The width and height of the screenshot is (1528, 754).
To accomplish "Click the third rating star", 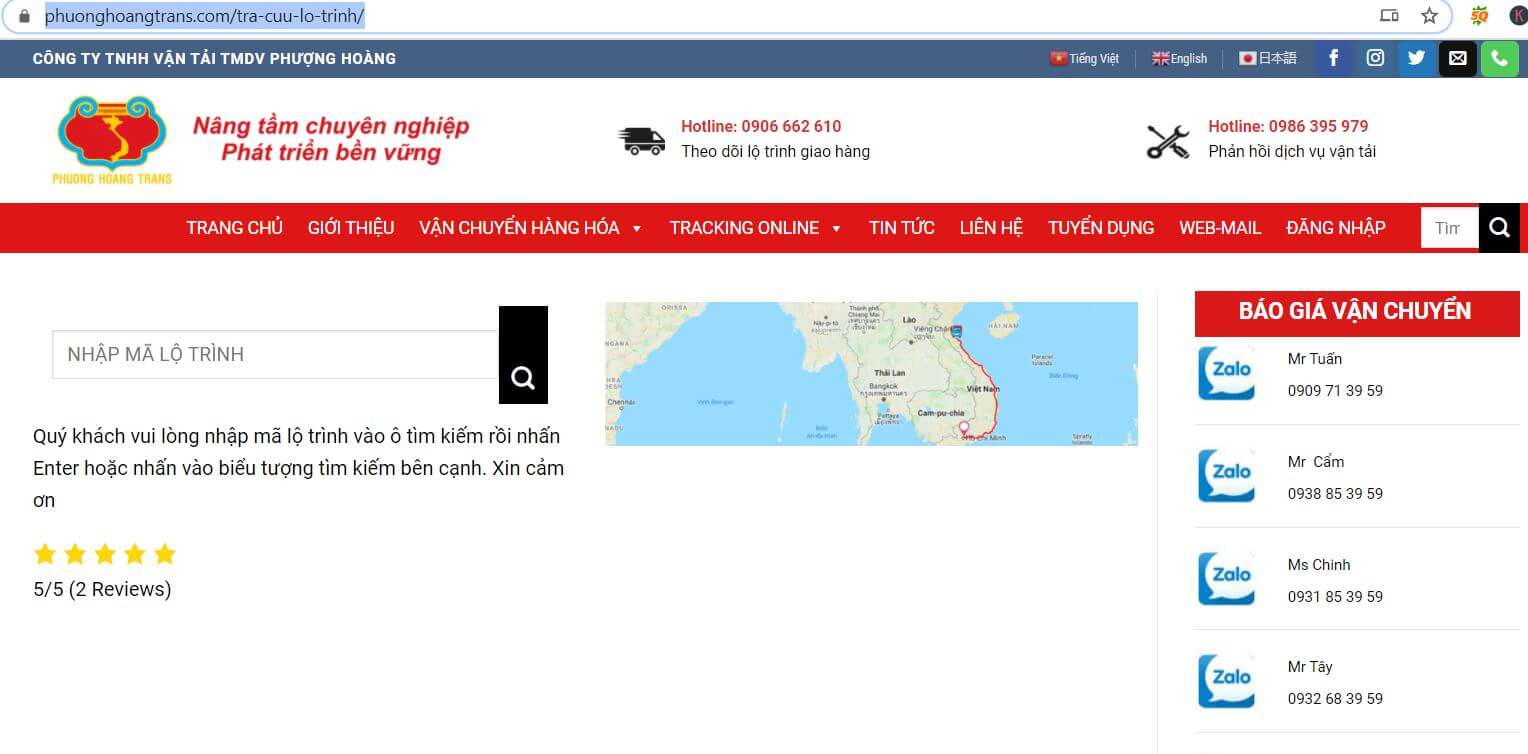I will tap(105, 554).
